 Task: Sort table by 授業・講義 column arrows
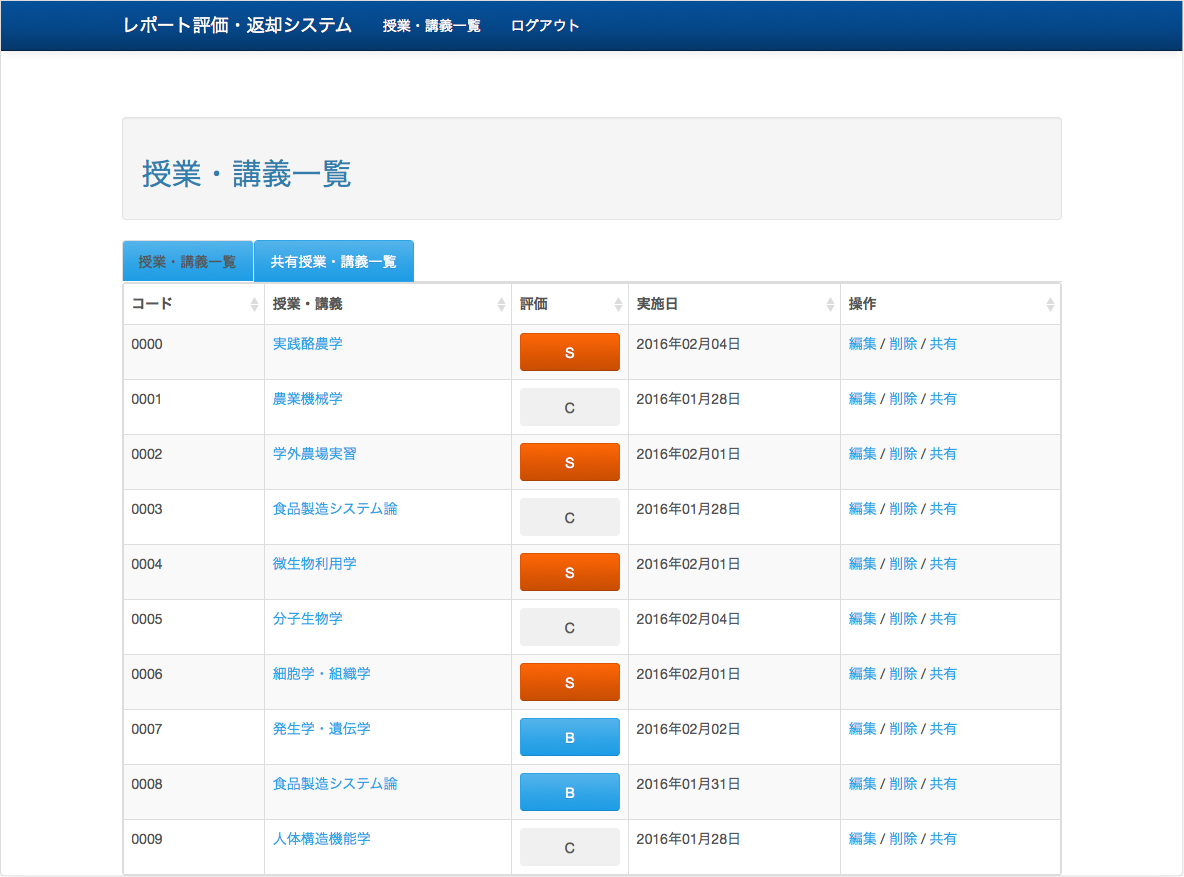(x=501, y=305)
